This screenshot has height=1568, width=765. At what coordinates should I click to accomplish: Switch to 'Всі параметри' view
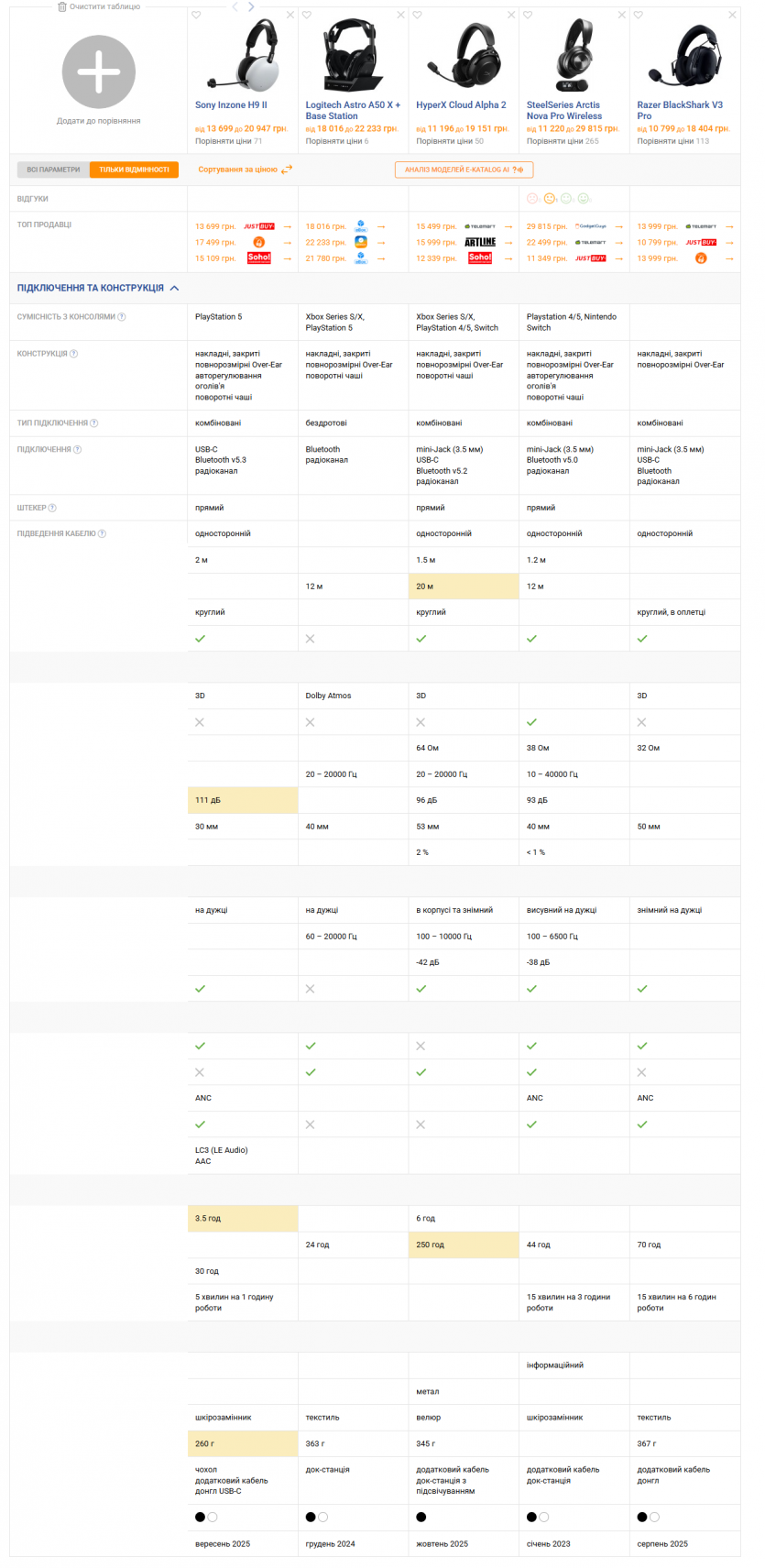pos(53,170)
